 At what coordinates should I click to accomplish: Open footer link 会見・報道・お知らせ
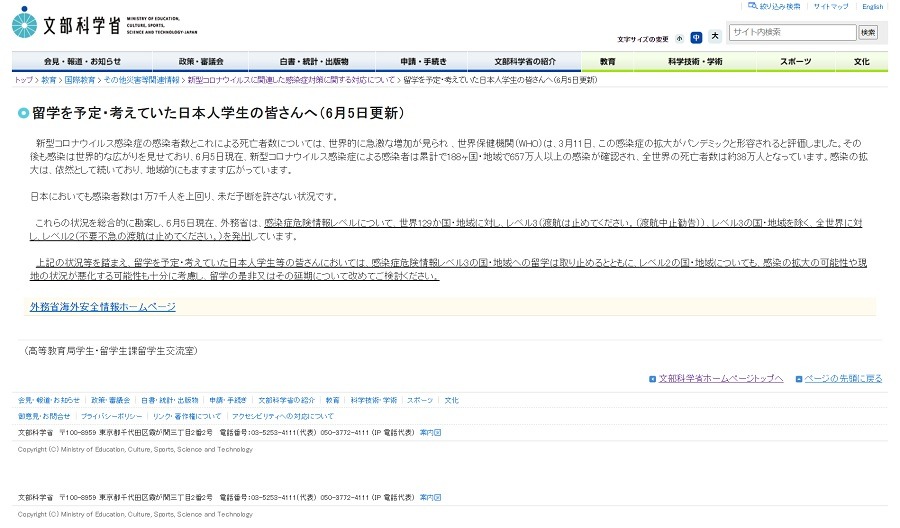pyautogui.click(x=49, y=401)
